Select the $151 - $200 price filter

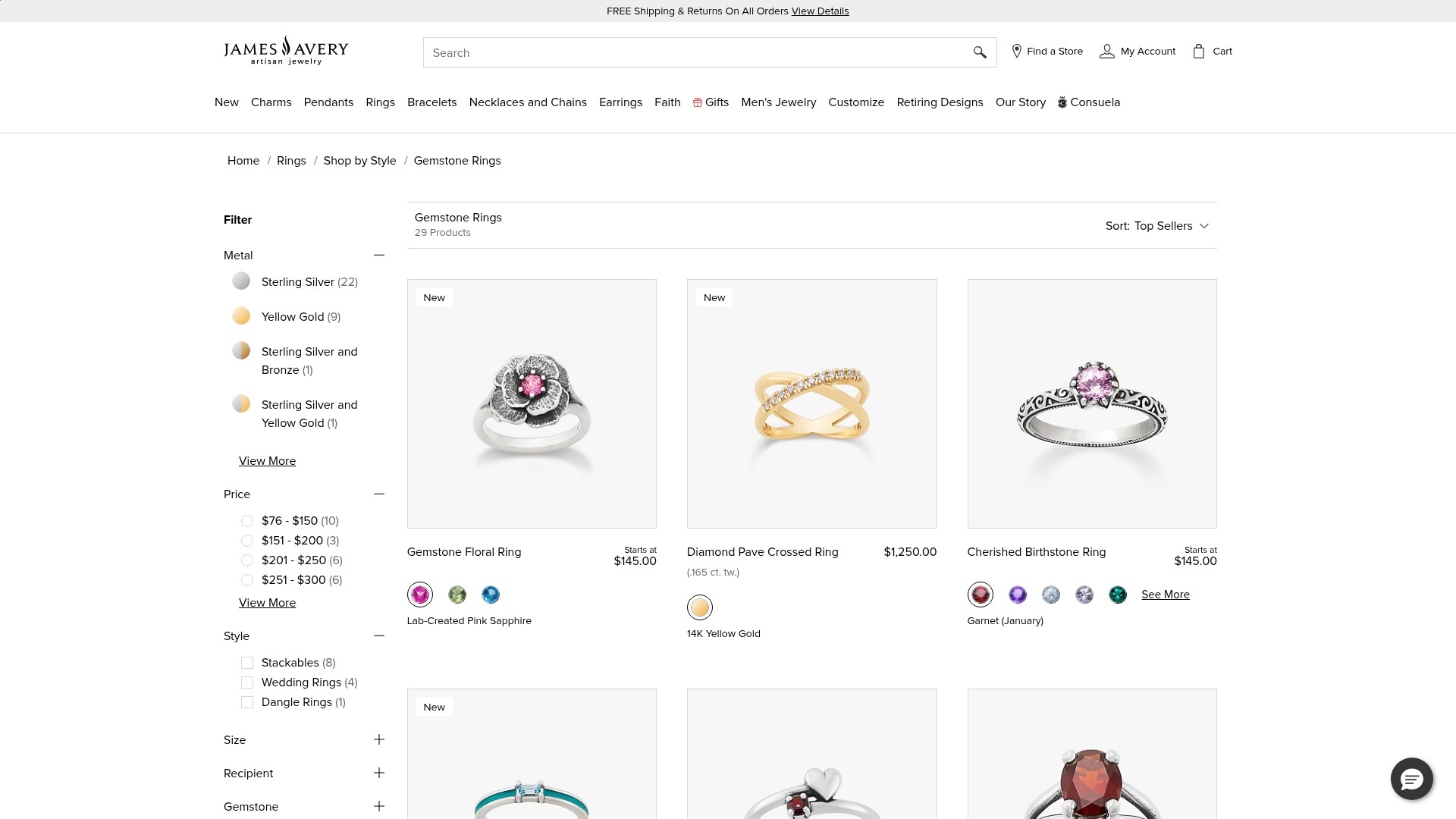coord(247,541)
